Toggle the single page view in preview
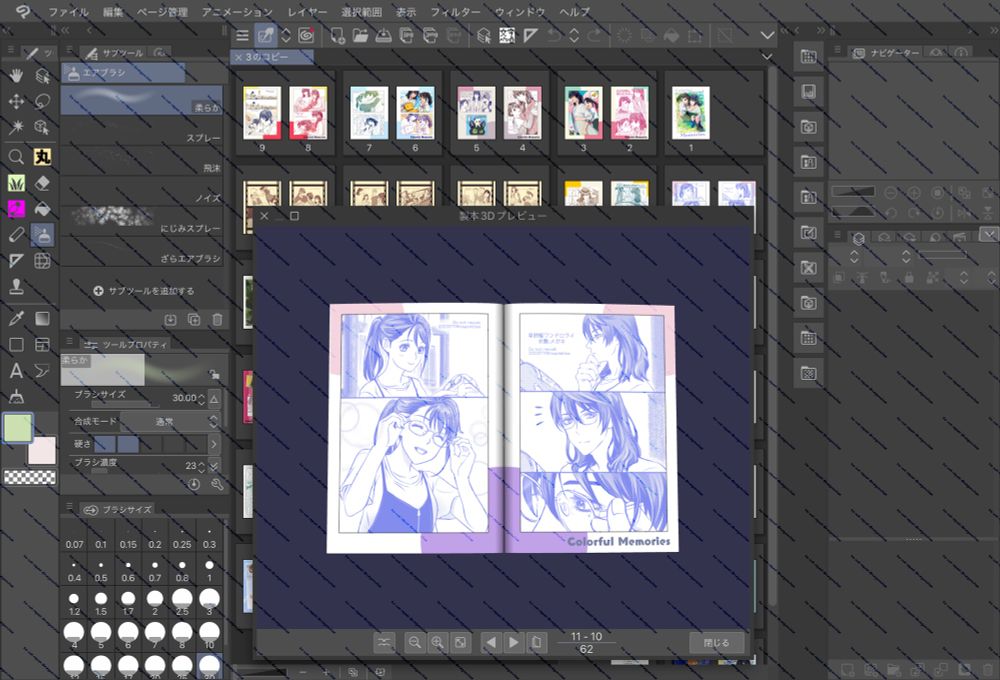The width and height of the screenshot is (1000, 680). (537, 642)
